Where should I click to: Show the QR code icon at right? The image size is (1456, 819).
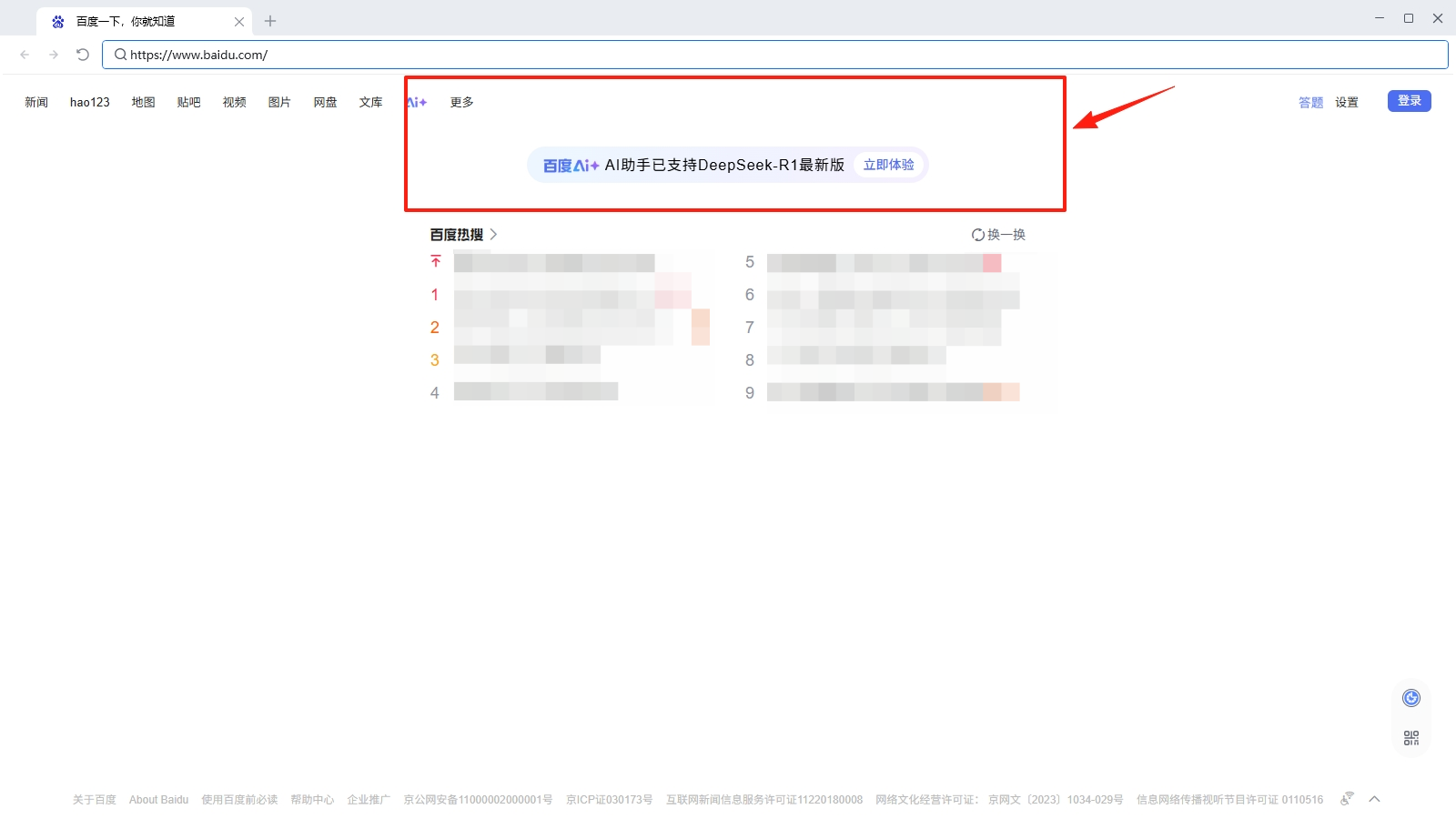1411,738
